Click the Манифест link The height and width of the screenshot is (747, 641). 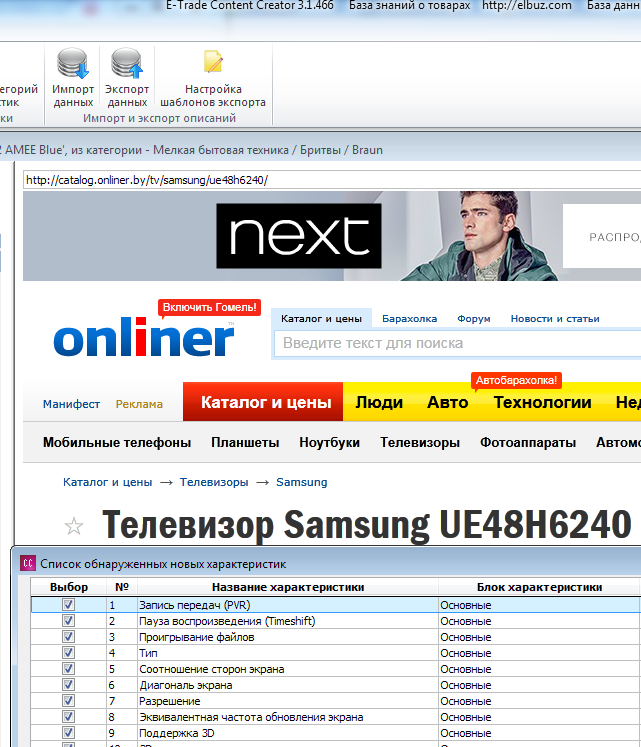click(x=71, y=404)
